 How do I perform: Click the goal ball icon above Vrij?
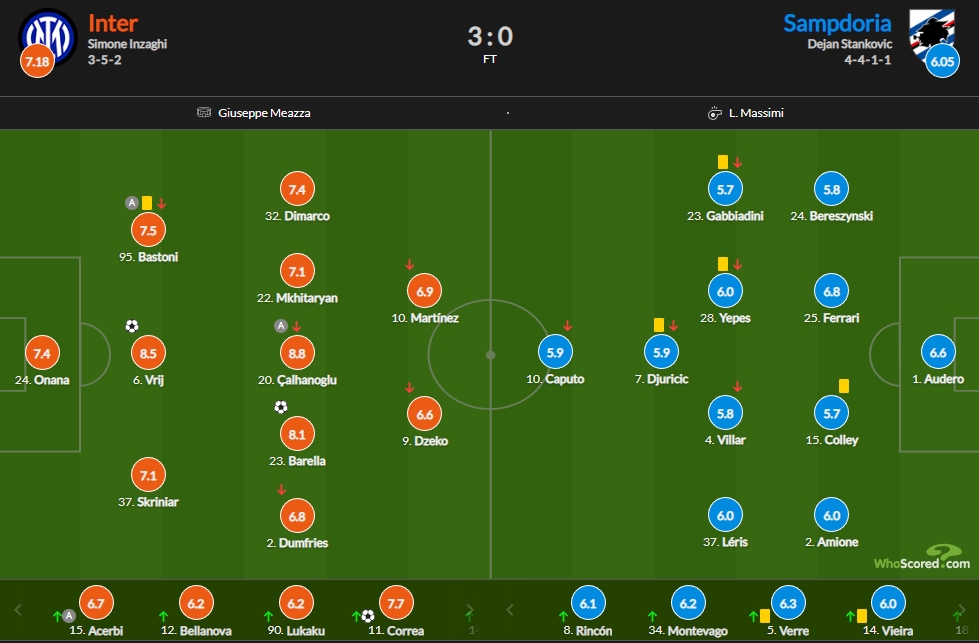[x=132, y=326]
